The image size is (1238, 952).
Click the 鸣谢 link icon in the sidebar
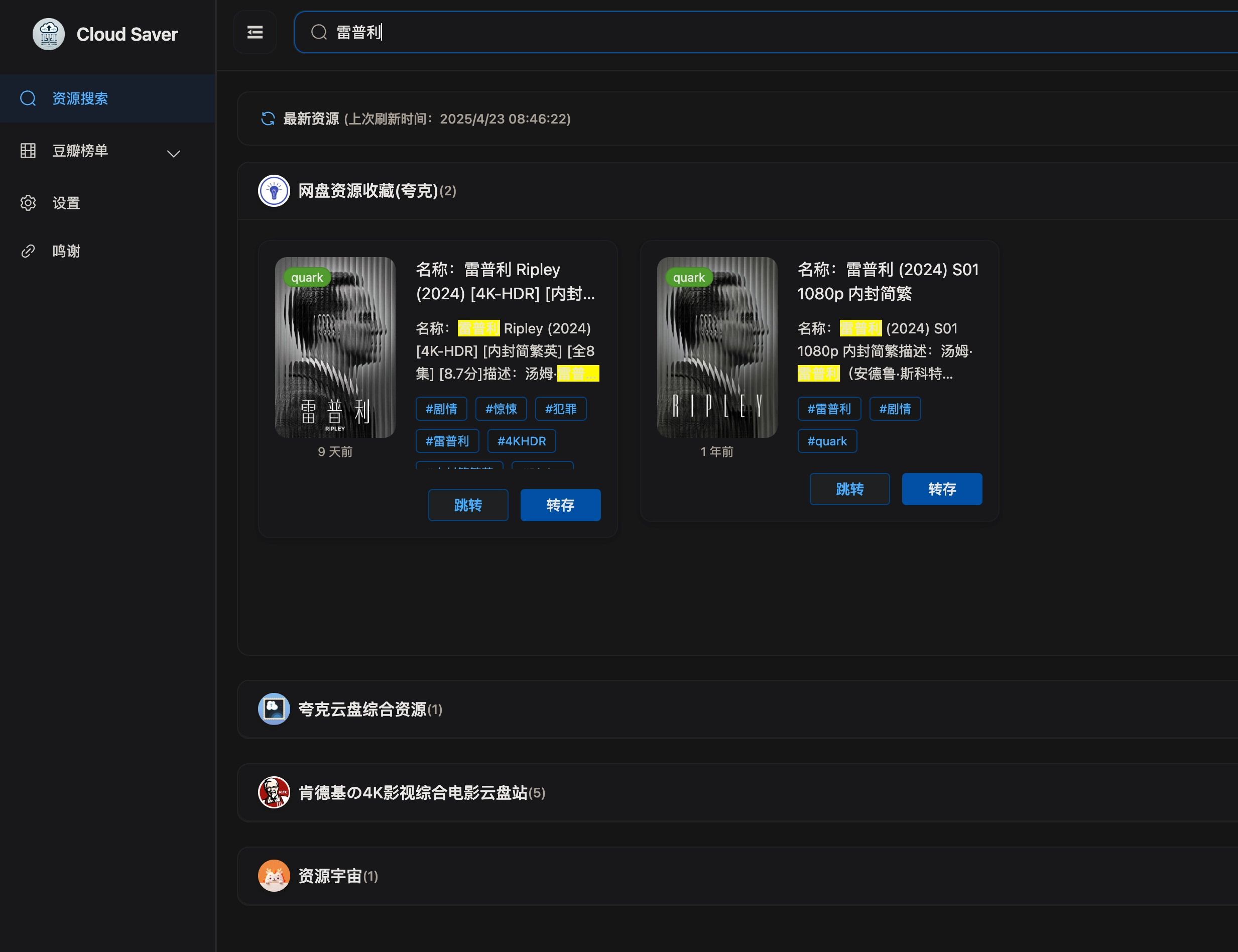click(28, 251)
